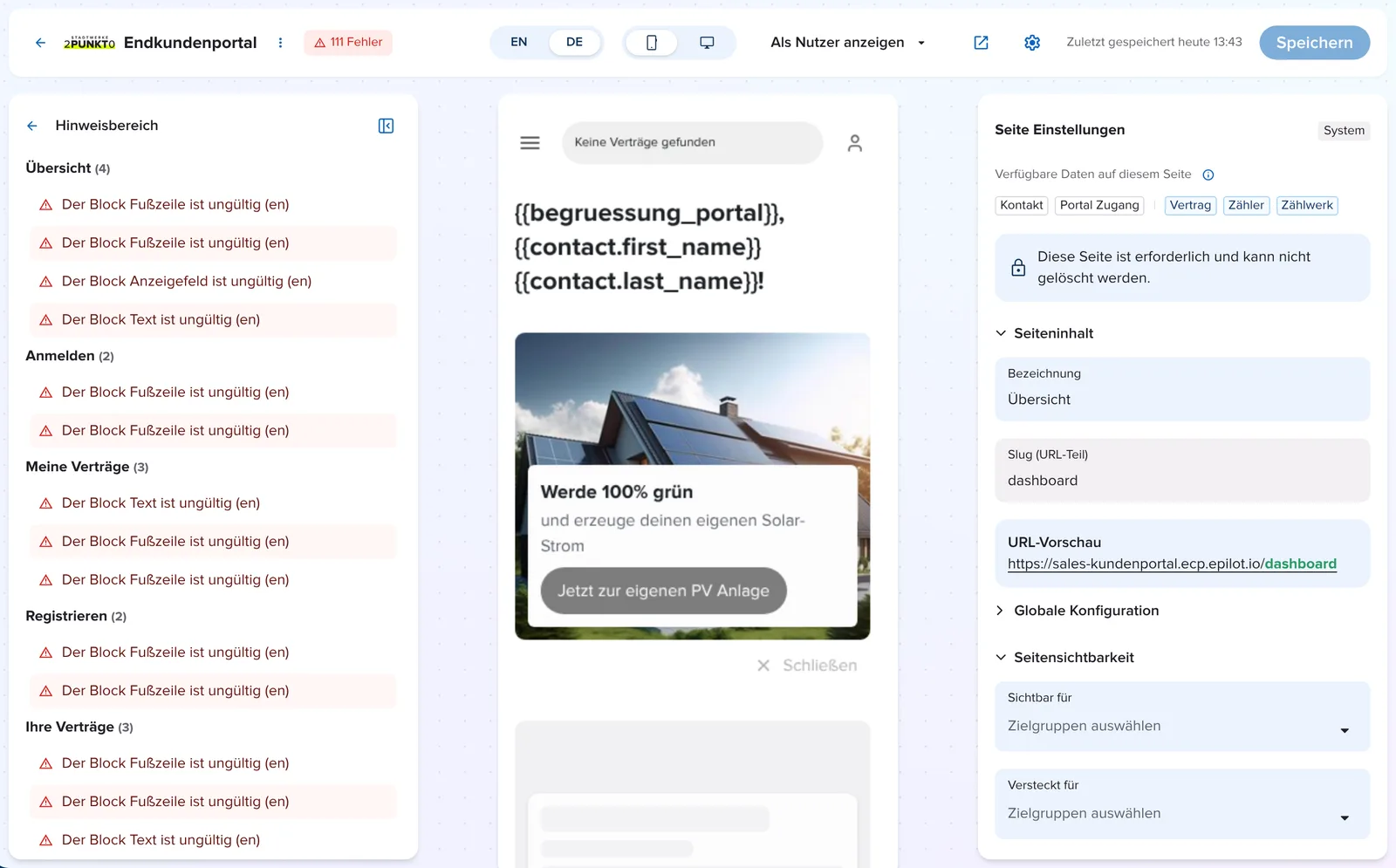Open Anzeigefeld ist ungültig error

pyautogui.click(x=213, y=281)
